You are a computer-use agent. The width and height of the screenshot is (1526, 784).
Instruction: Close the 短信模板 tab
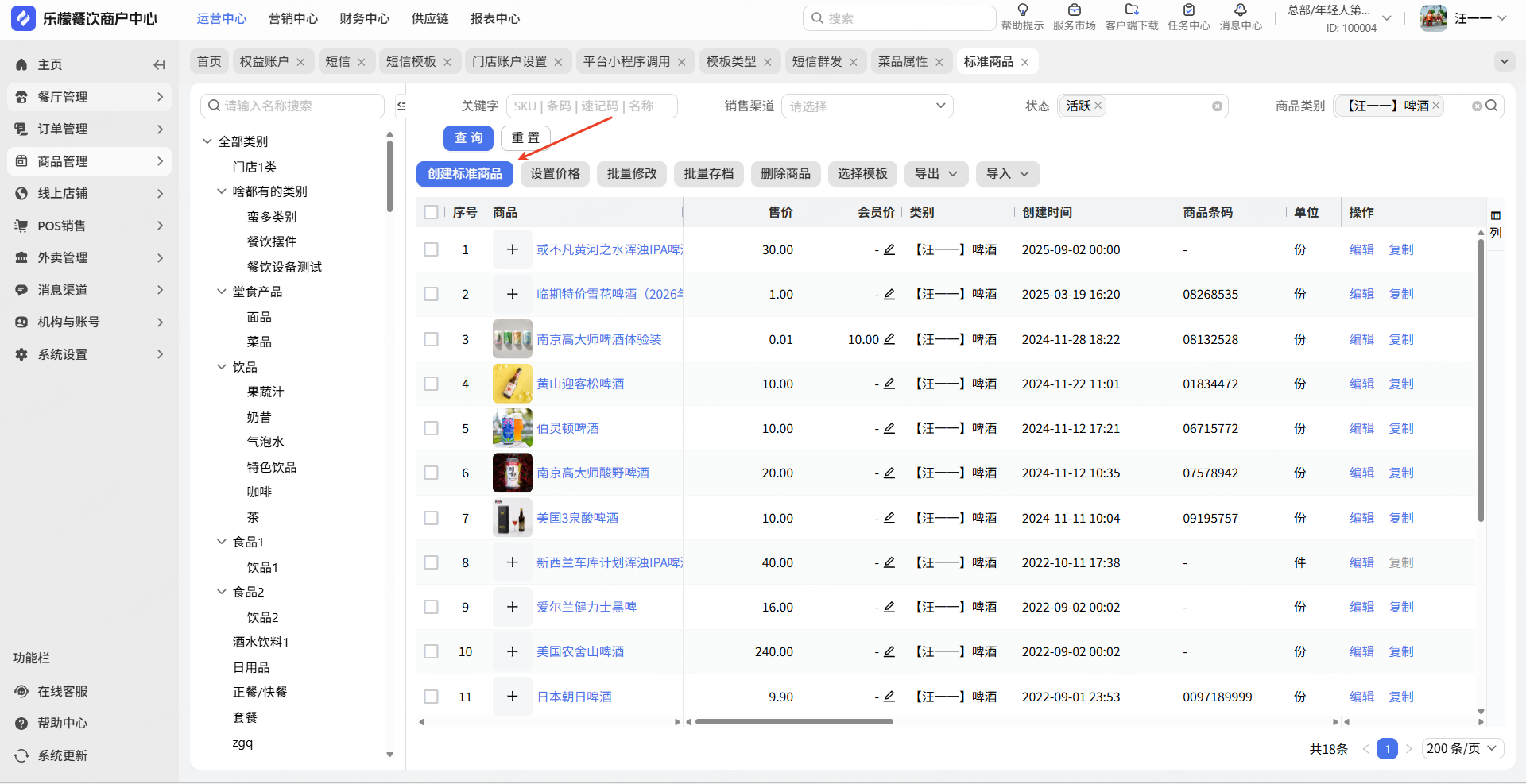[x=447, y=62]
